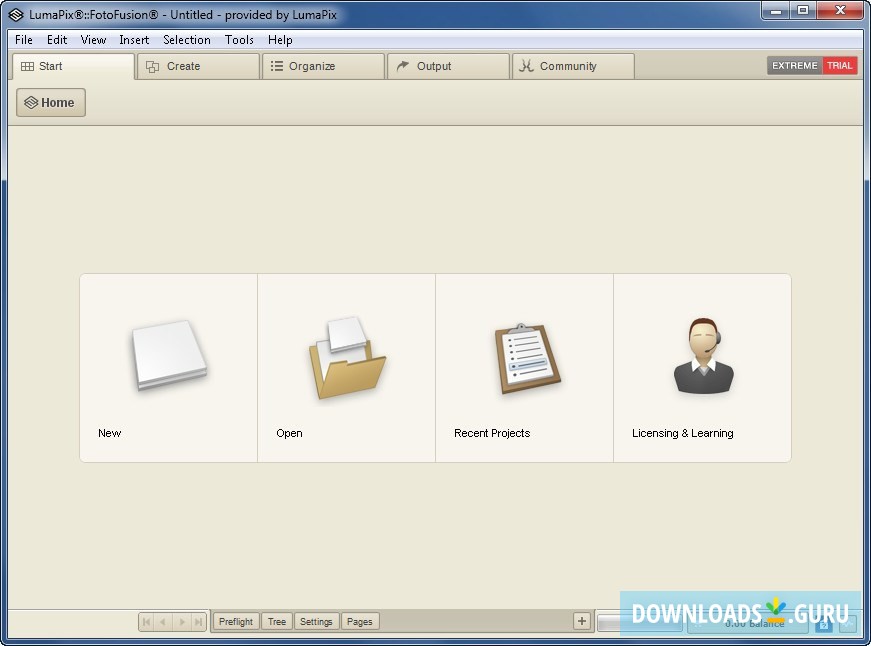Screen dimensions: 871x646
Task: Click the plus add page button
Action: pyautogui.click(x=582, y=621)
